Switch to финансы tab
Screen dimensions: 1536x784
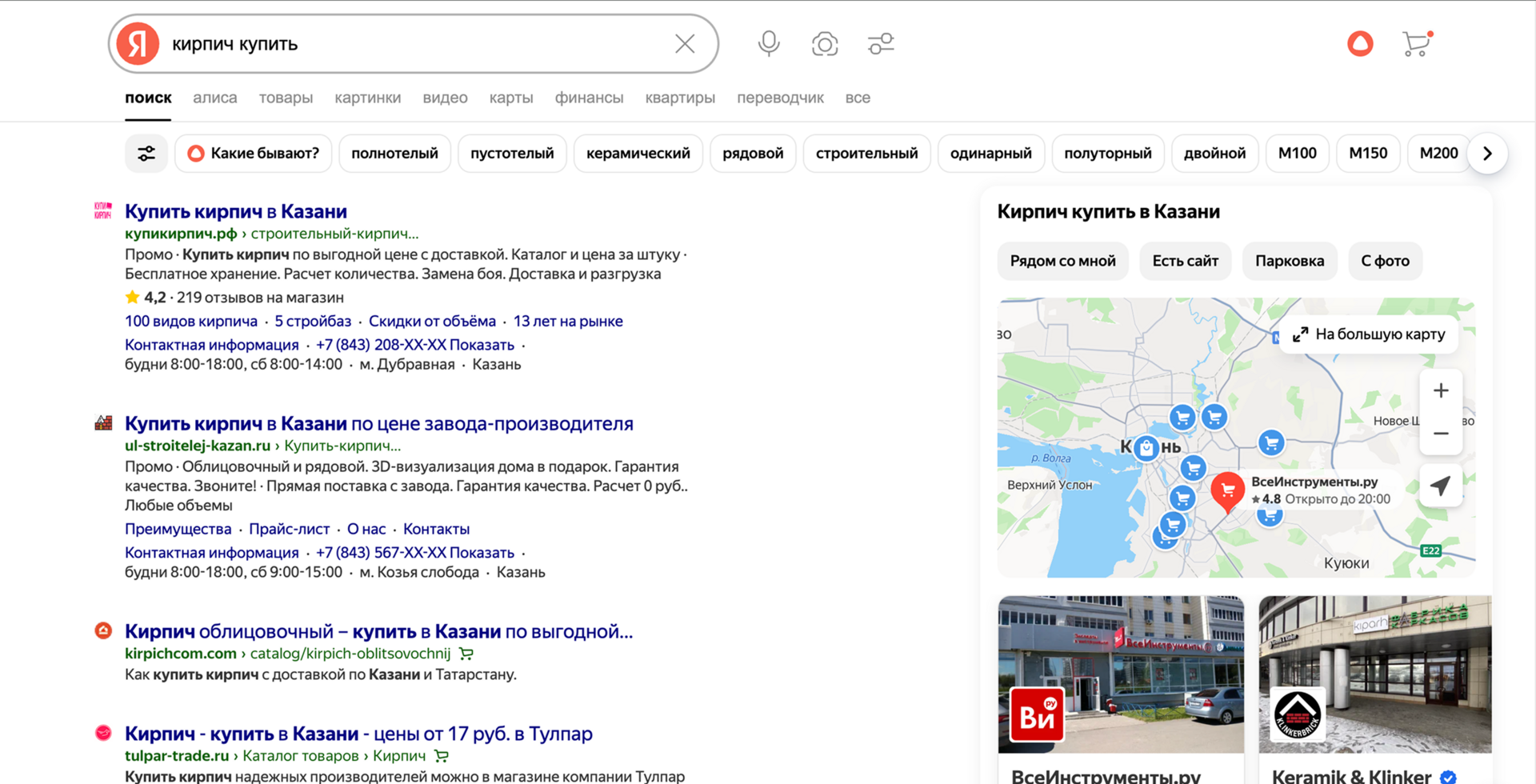[x=589, y=98]
